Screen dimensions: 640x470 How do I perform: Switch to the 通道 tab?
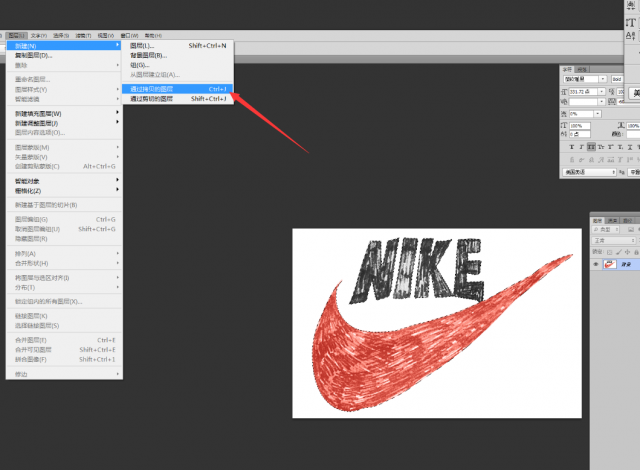pyautogui.click(x=612, y=220)
